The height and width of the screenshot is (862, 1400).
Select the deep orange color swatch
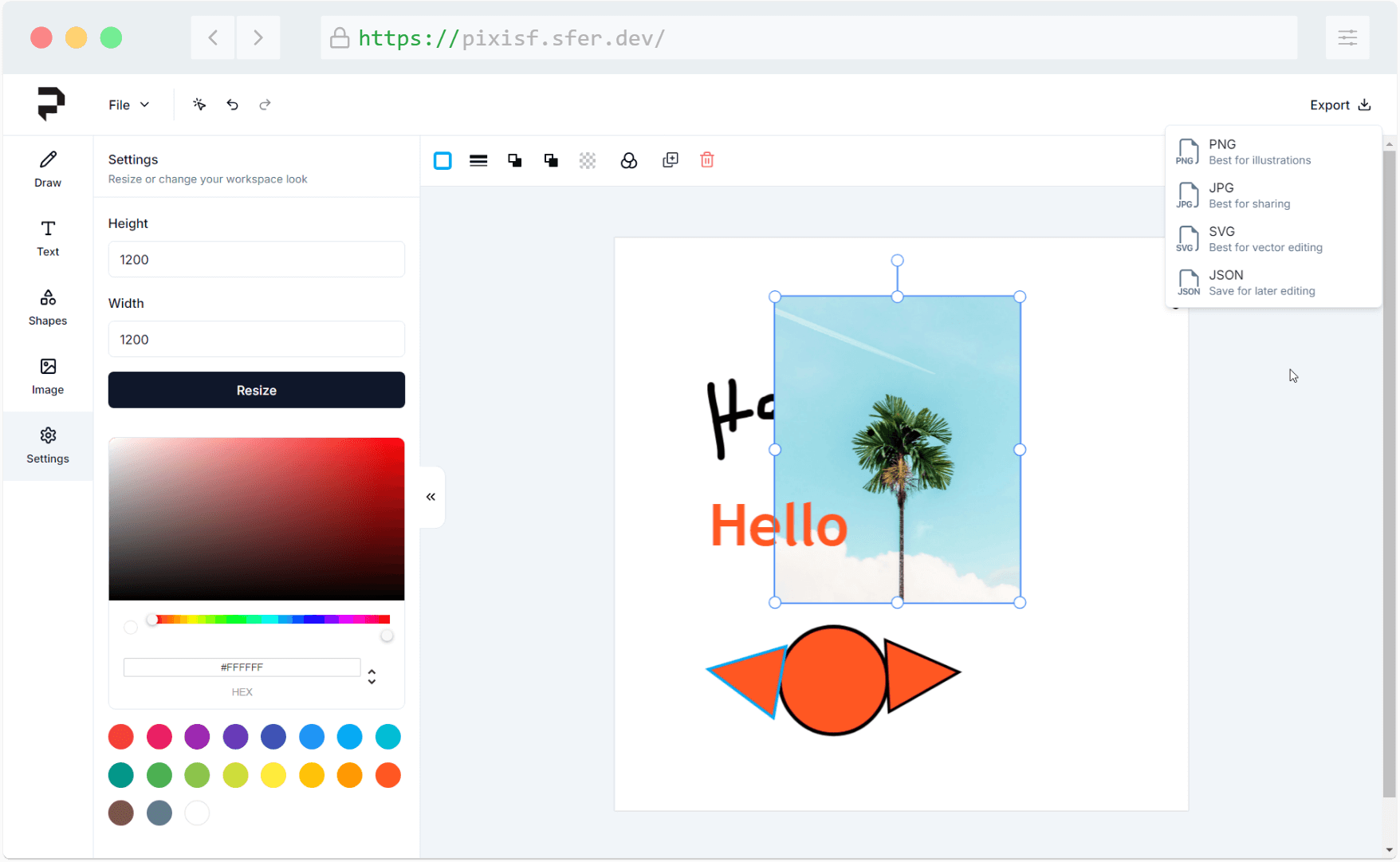click(388, 775)
